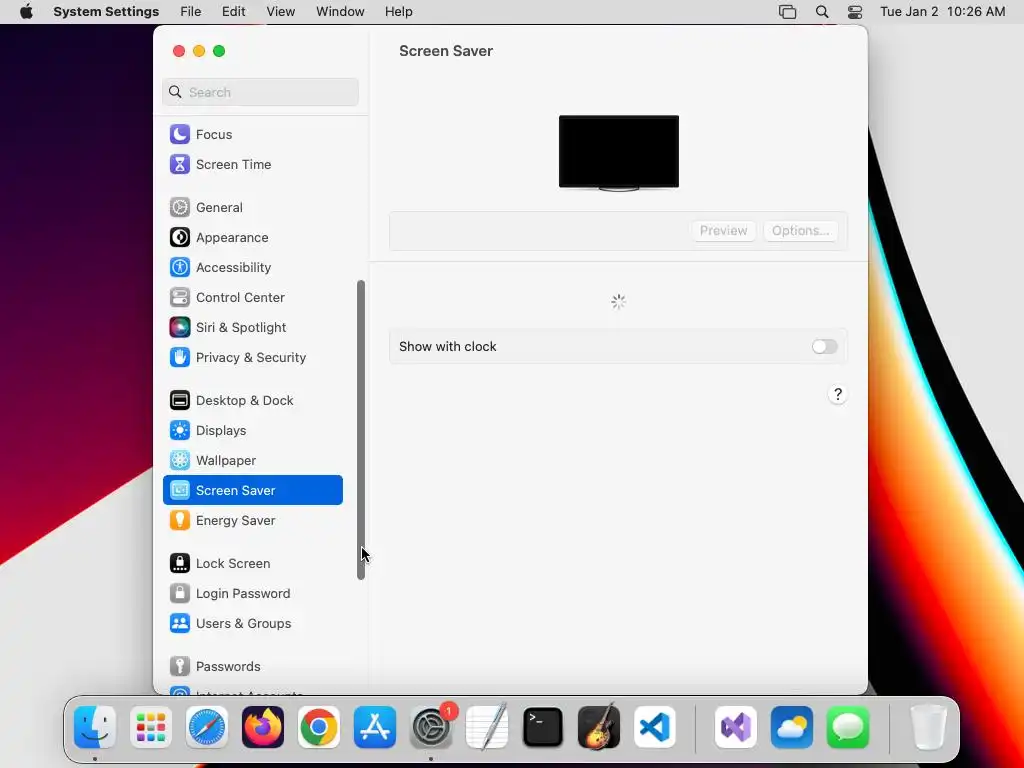This screenshot has height=768, width=1024.
Task: Open Displays settings
Action: 253,430
